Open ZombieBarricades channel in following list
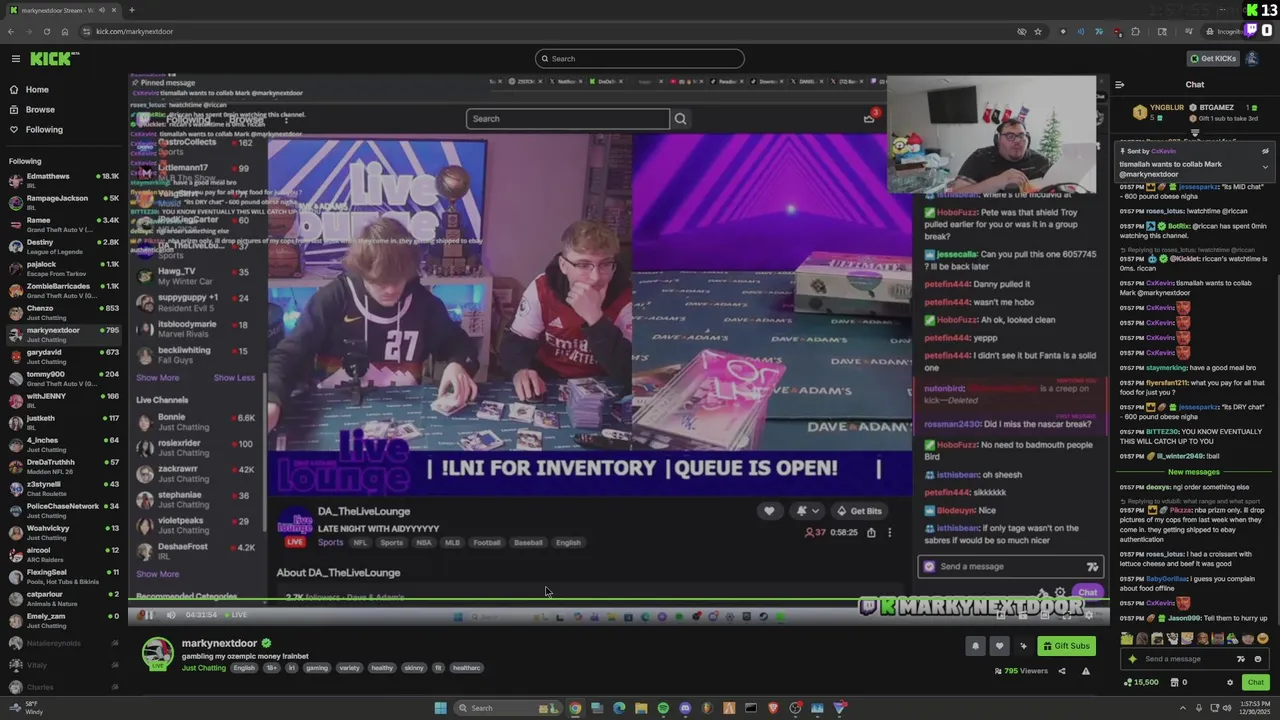1280x720 pixels. click(63, 289)
